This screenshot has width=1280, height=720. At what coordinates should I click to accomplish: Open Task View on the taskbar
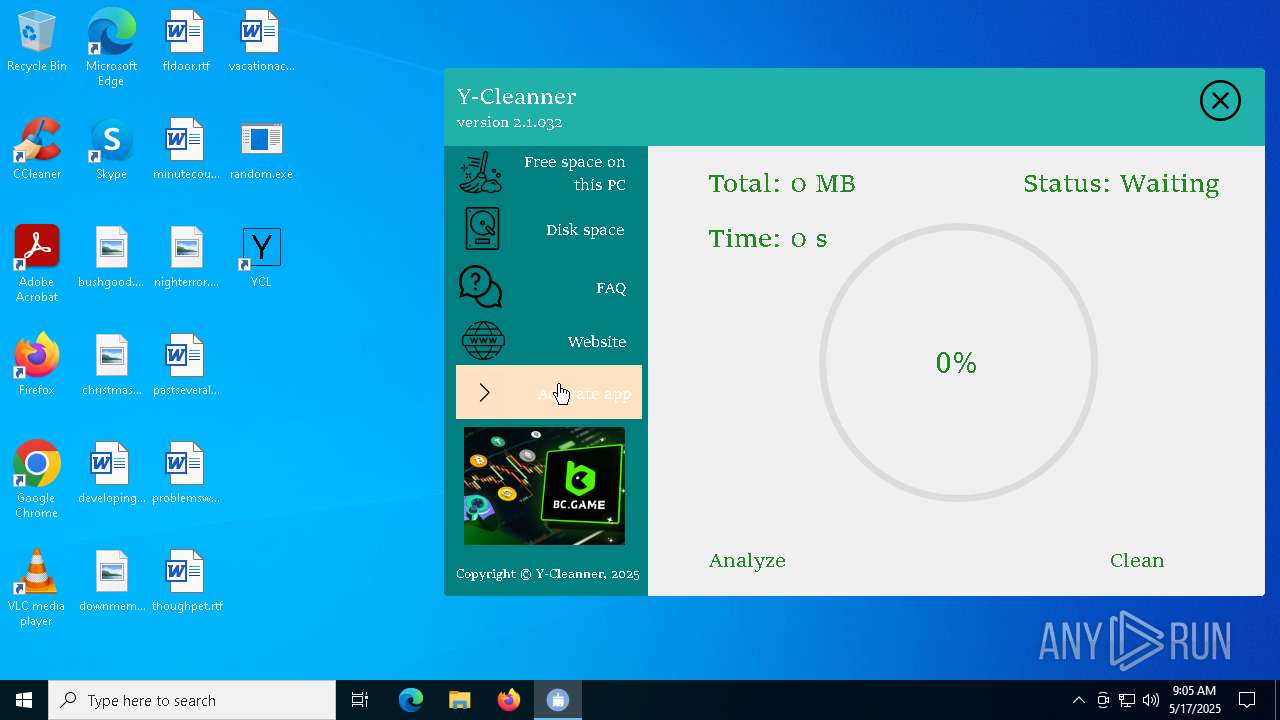coord(360,700)
